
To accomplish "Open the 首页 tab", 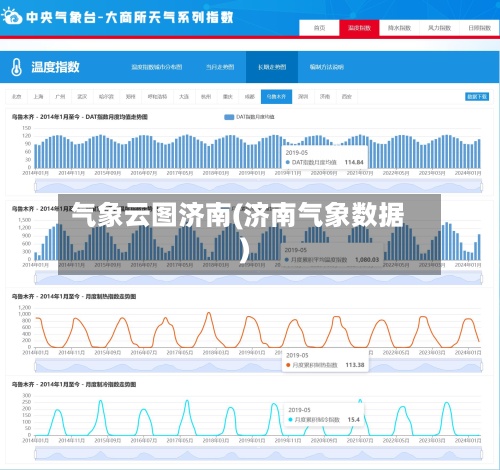I will click(x=319, y=28).
